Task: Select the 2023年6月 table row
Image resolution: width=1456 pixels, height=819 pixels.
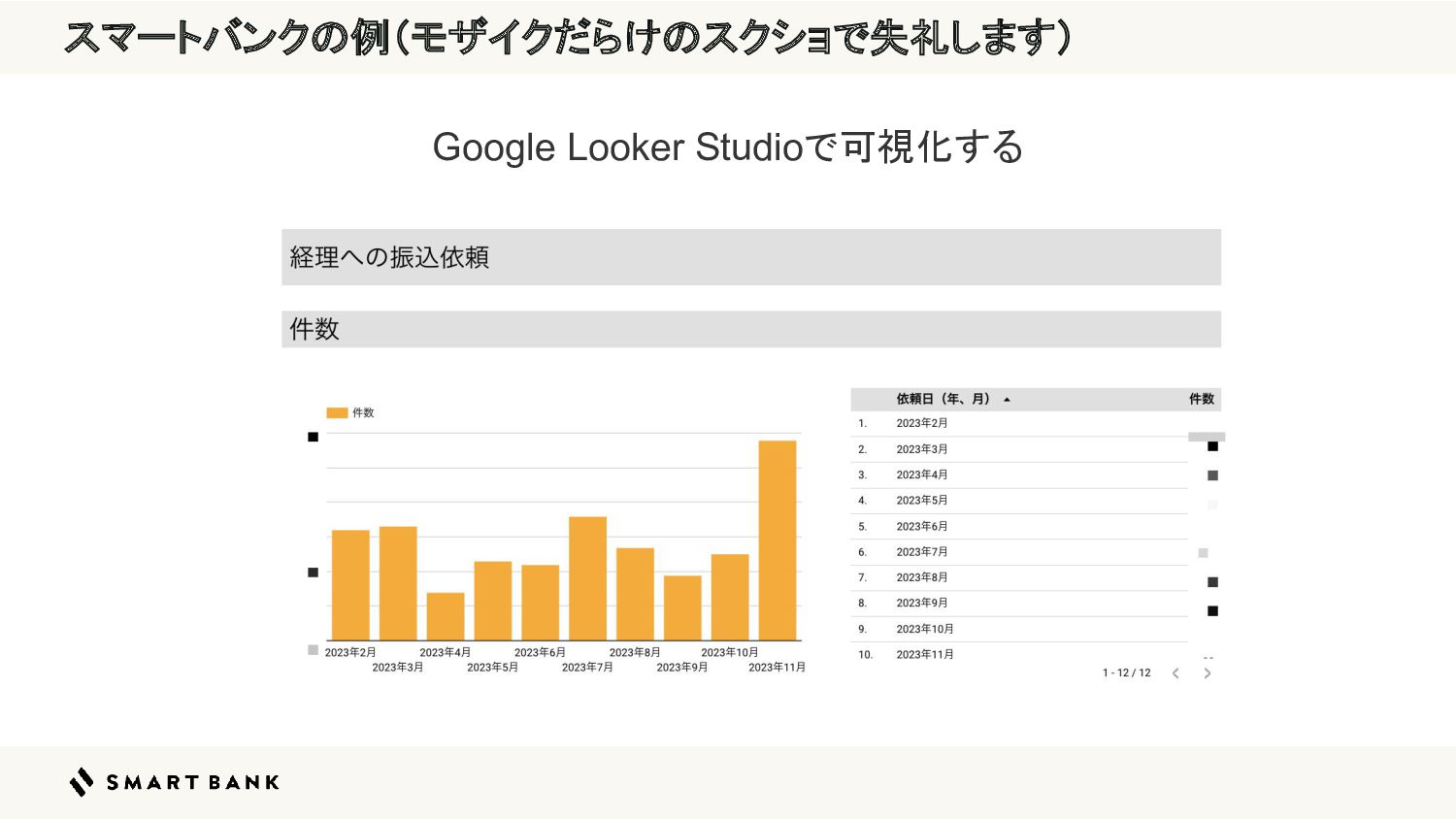Action: point(1036,526)
